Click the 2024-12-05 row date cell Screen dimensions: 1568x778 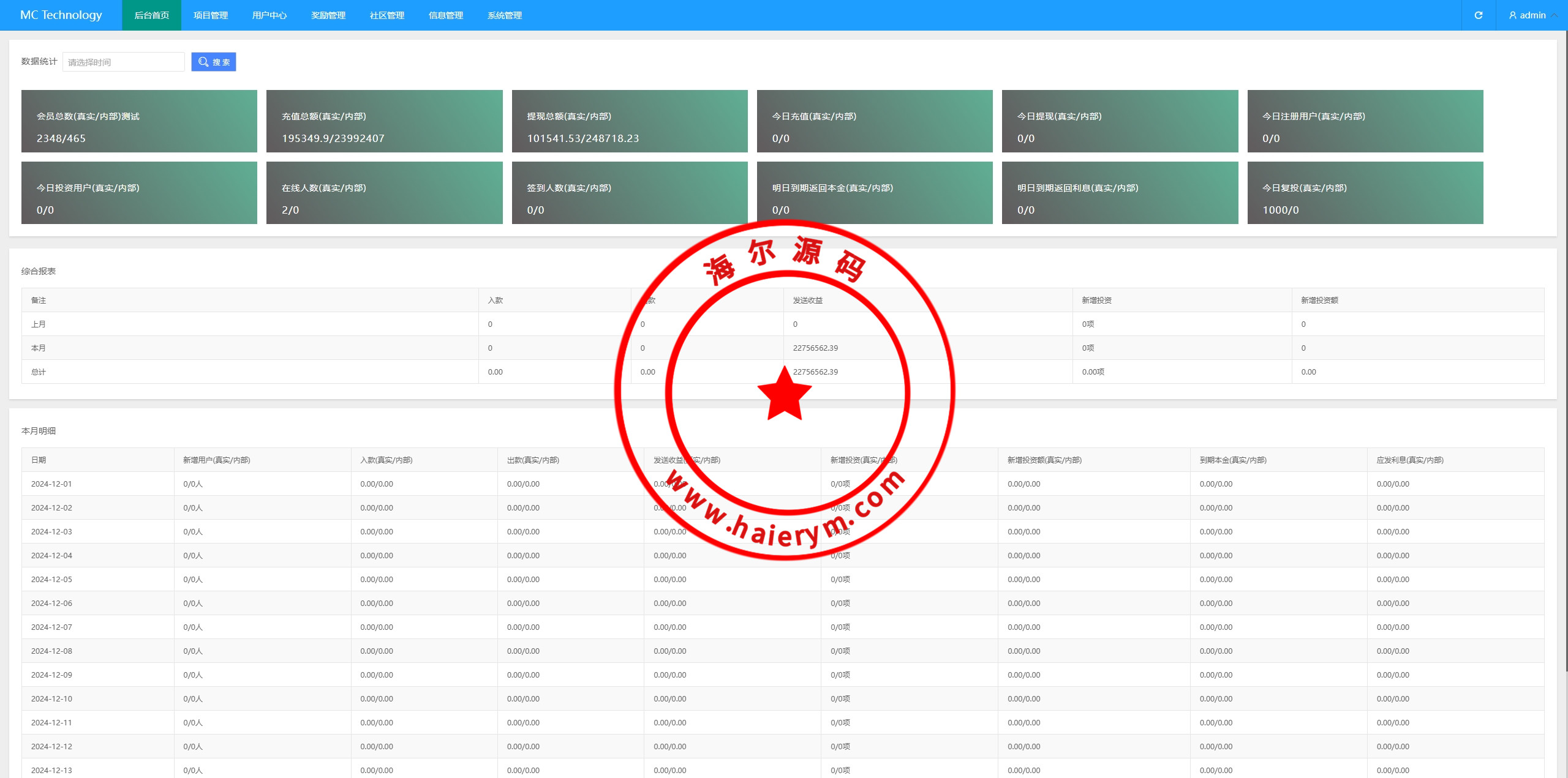click(x=52, y=579)
